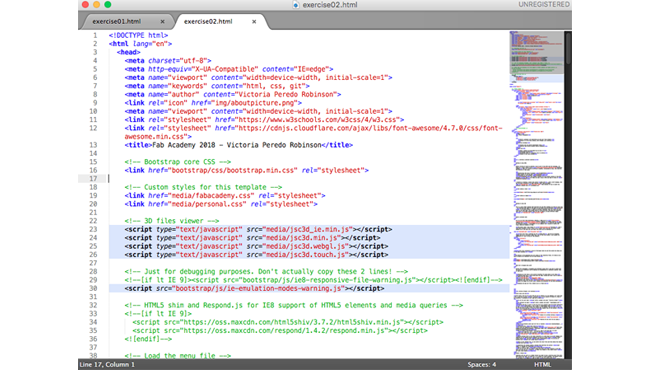
Task: Click the Line 17, Column 1 status text
Action: click(107, 365)
